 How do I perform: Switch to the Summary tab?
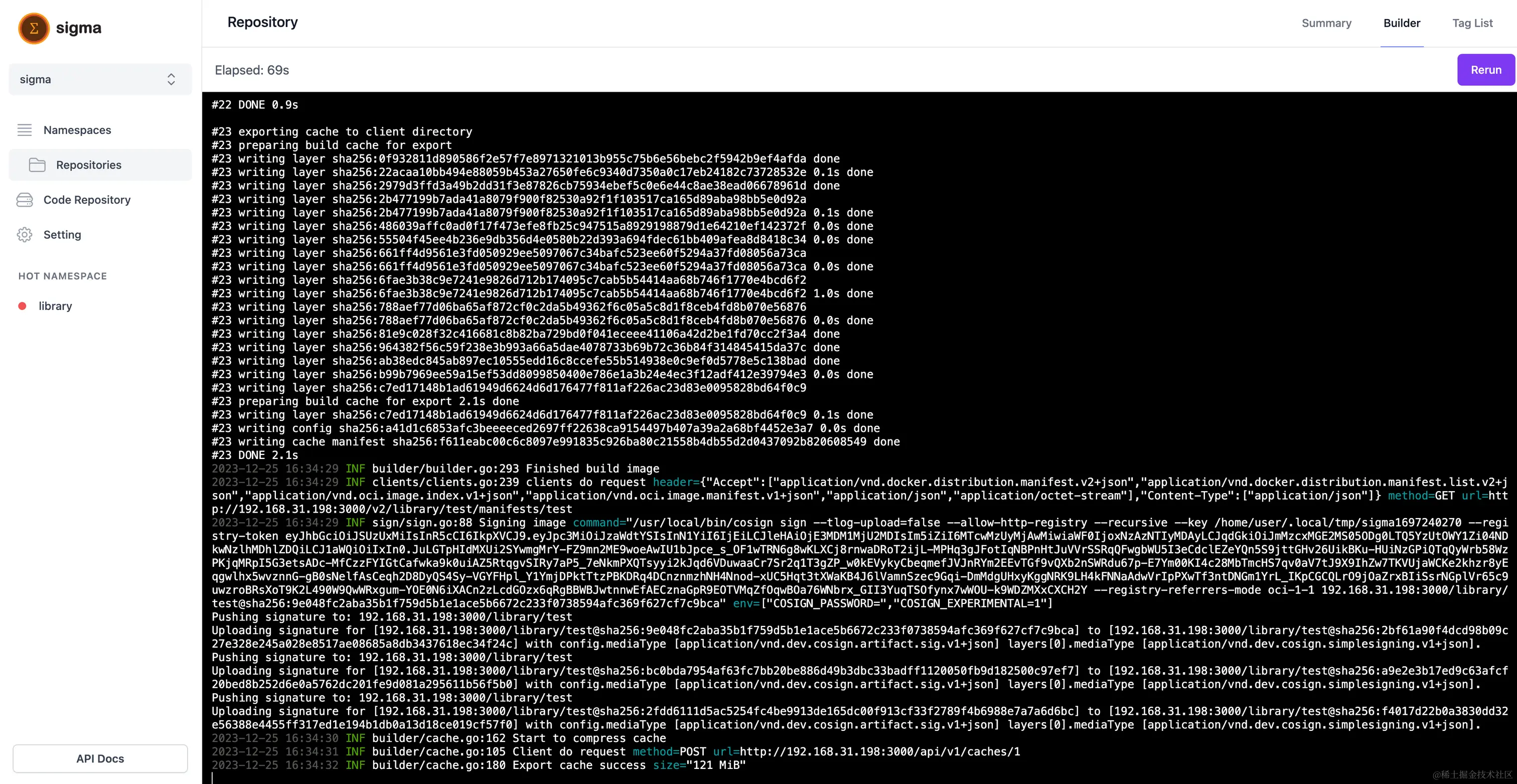coord(1326,23)
